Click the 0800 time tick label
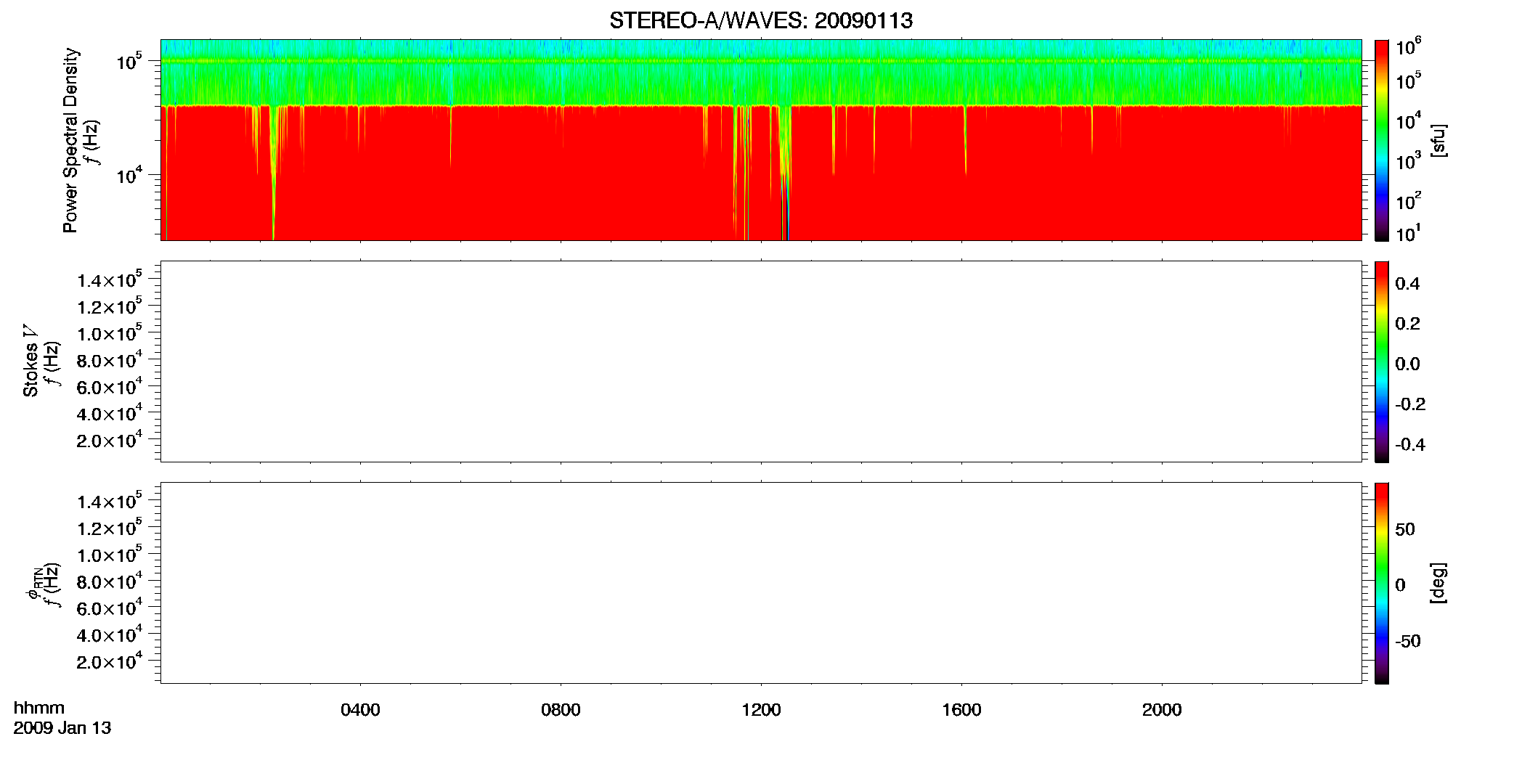The image size is (1522, 784). pyautogui.click(x=561, y=710)
